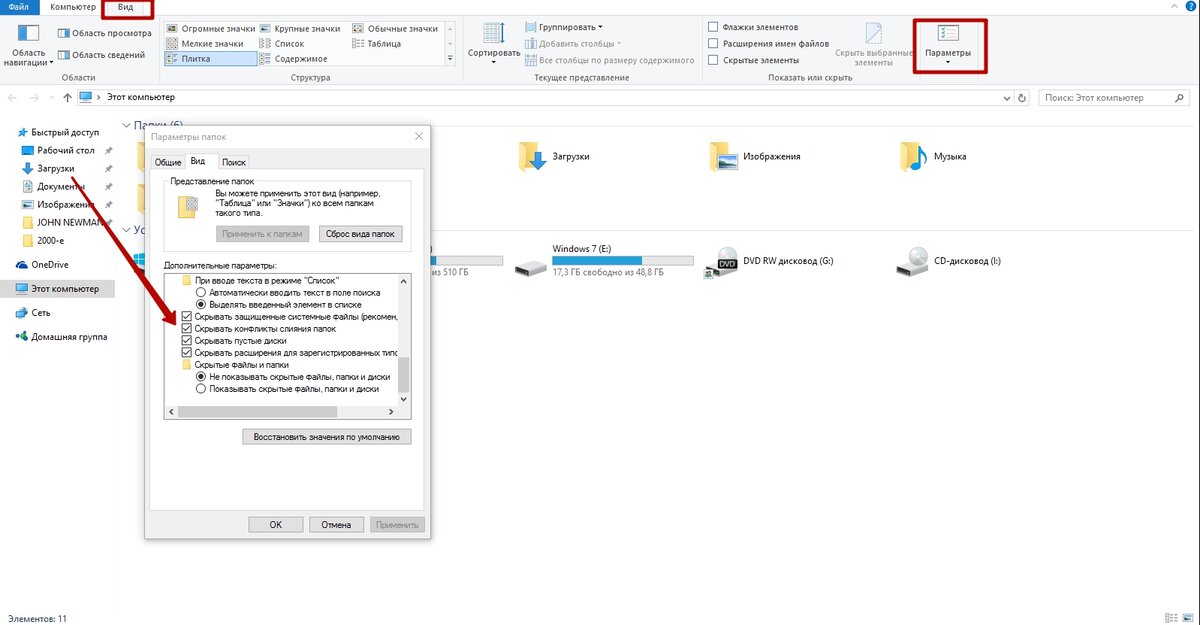Toggle Область сведений in the ribbon
Screen dimensions: 1200x625
(102, 55)
